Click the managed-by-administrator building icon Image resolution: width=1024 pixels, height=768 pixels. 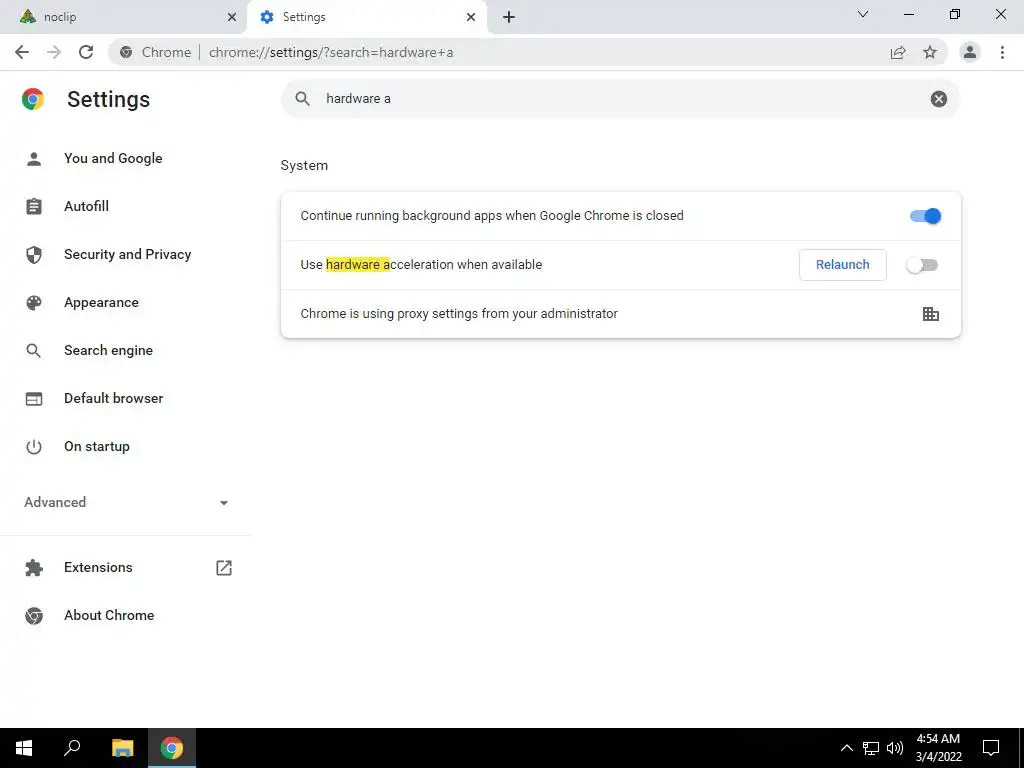pyautogui.click(x=931, y=314)
